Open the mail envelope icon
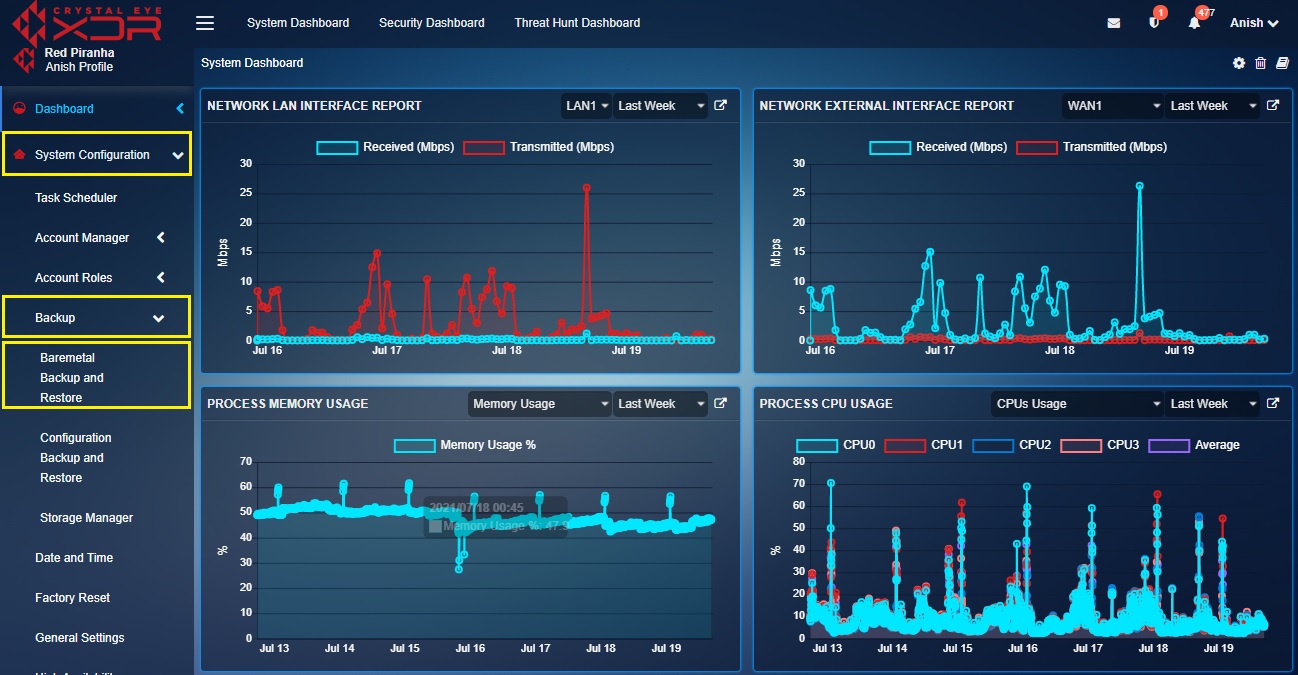Viewport: 1298px width, 675px height. [x=1114, y=23]
